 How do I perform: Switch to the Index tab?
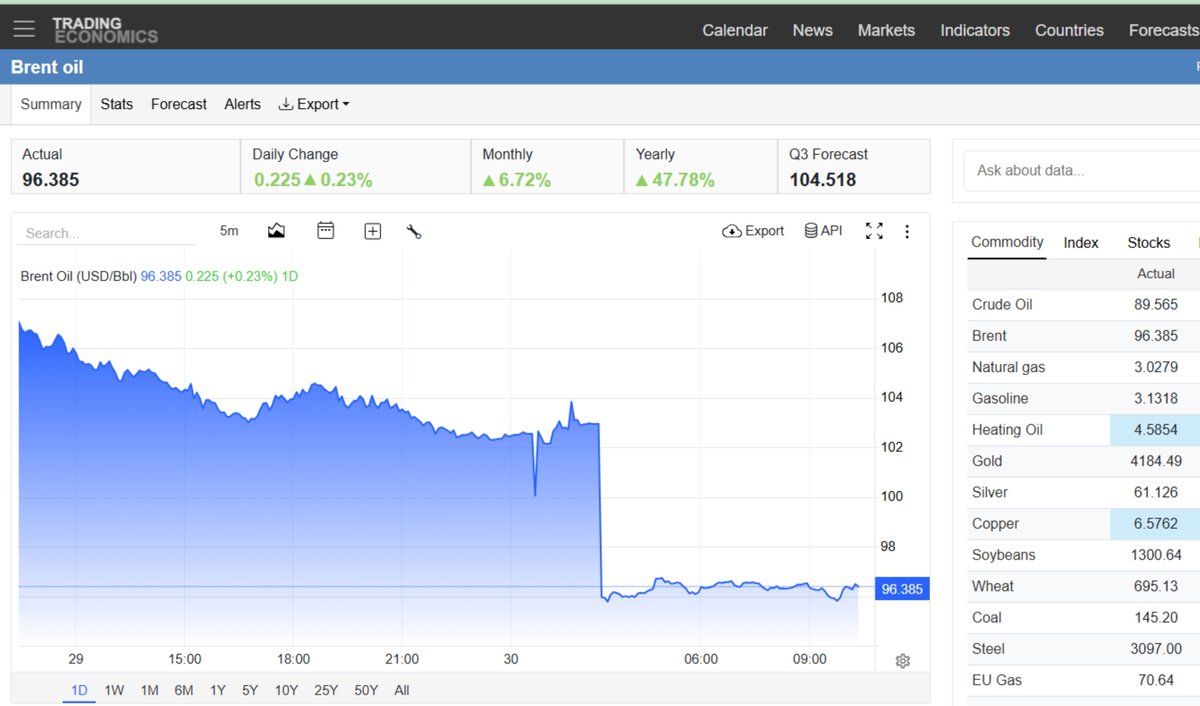pyautogui.click(x=1081, y=243)
